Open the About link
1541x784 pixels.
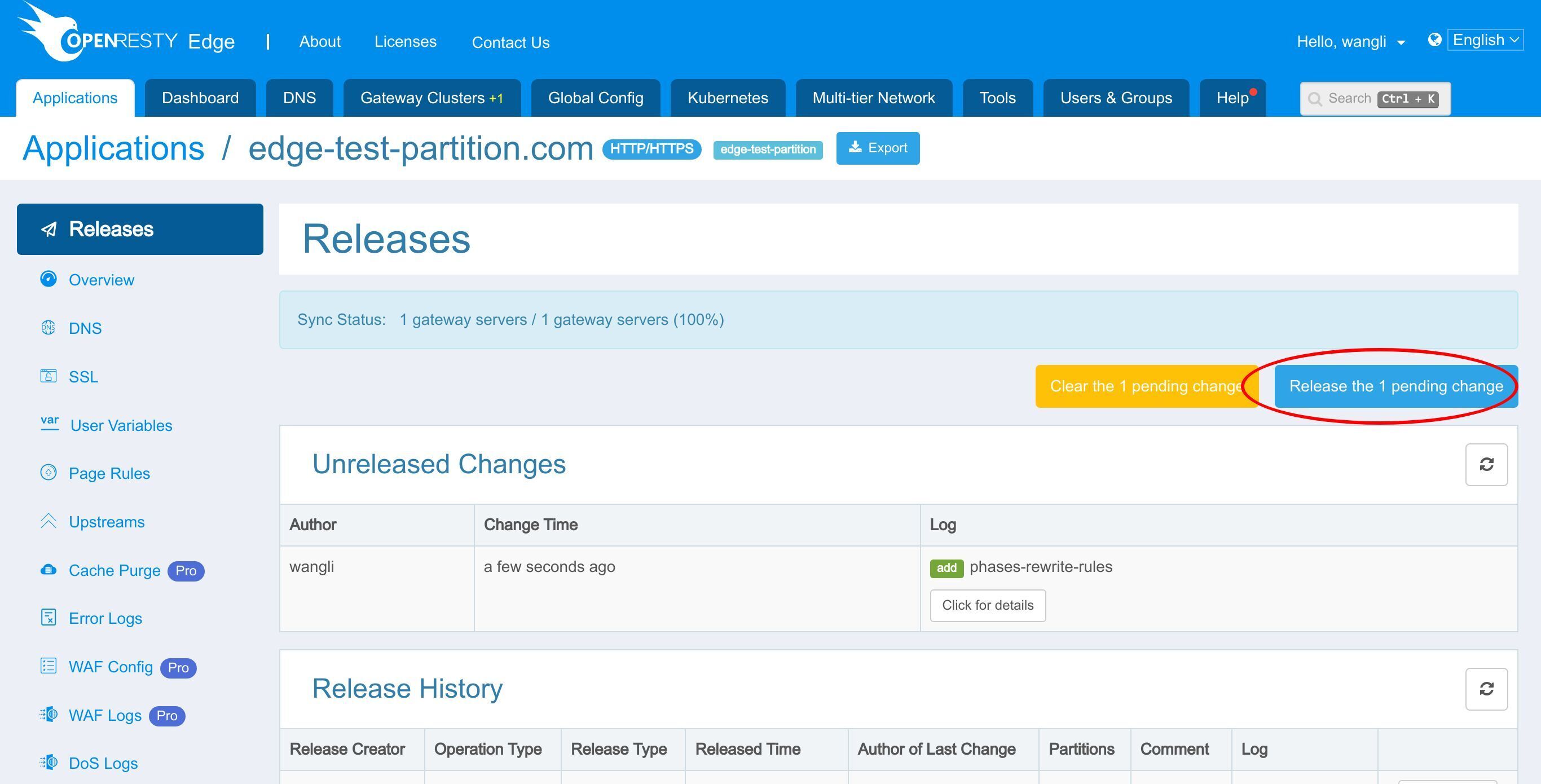point(320,42)
